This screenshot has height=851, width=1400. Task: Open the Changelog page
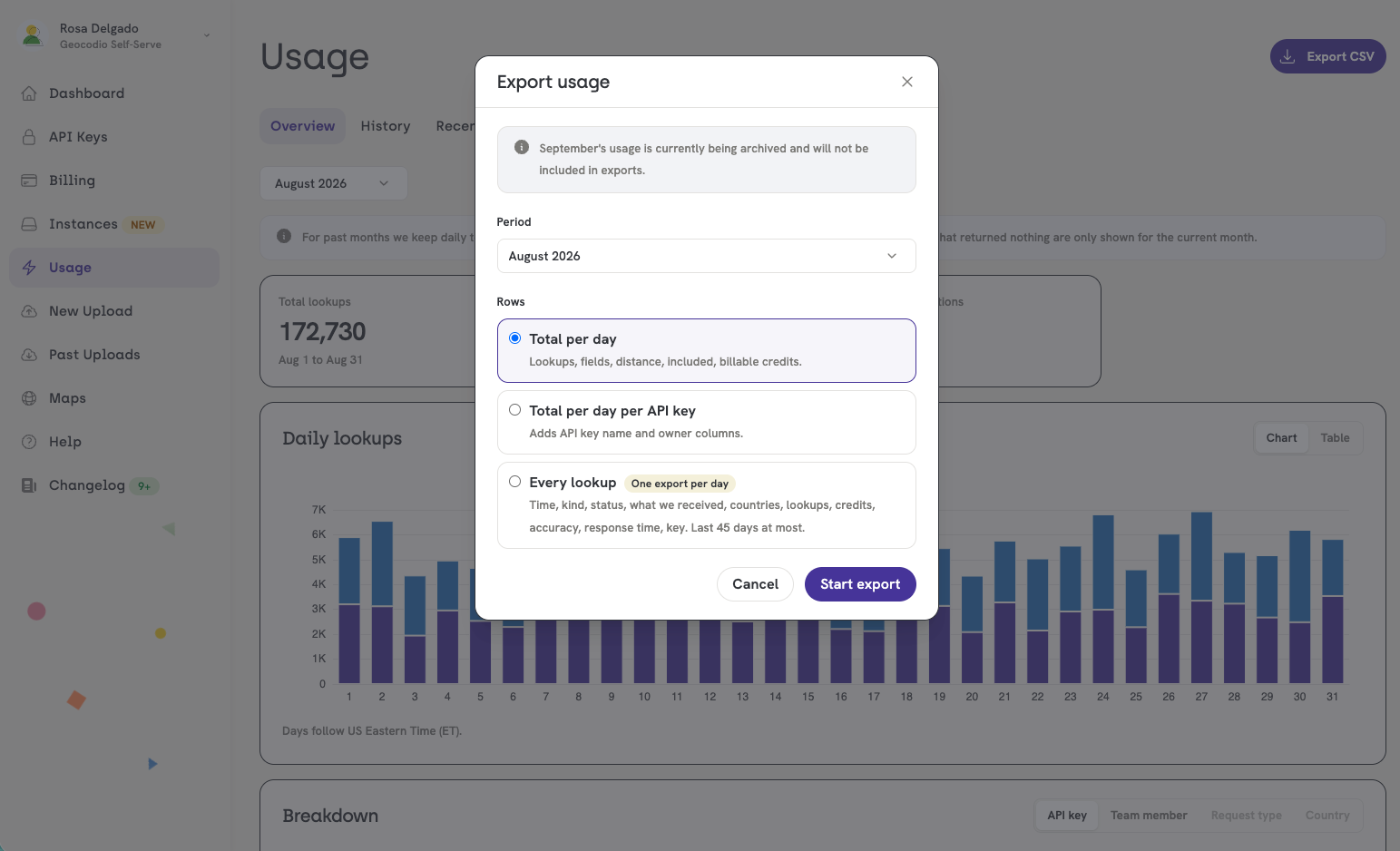click(114, 485)
